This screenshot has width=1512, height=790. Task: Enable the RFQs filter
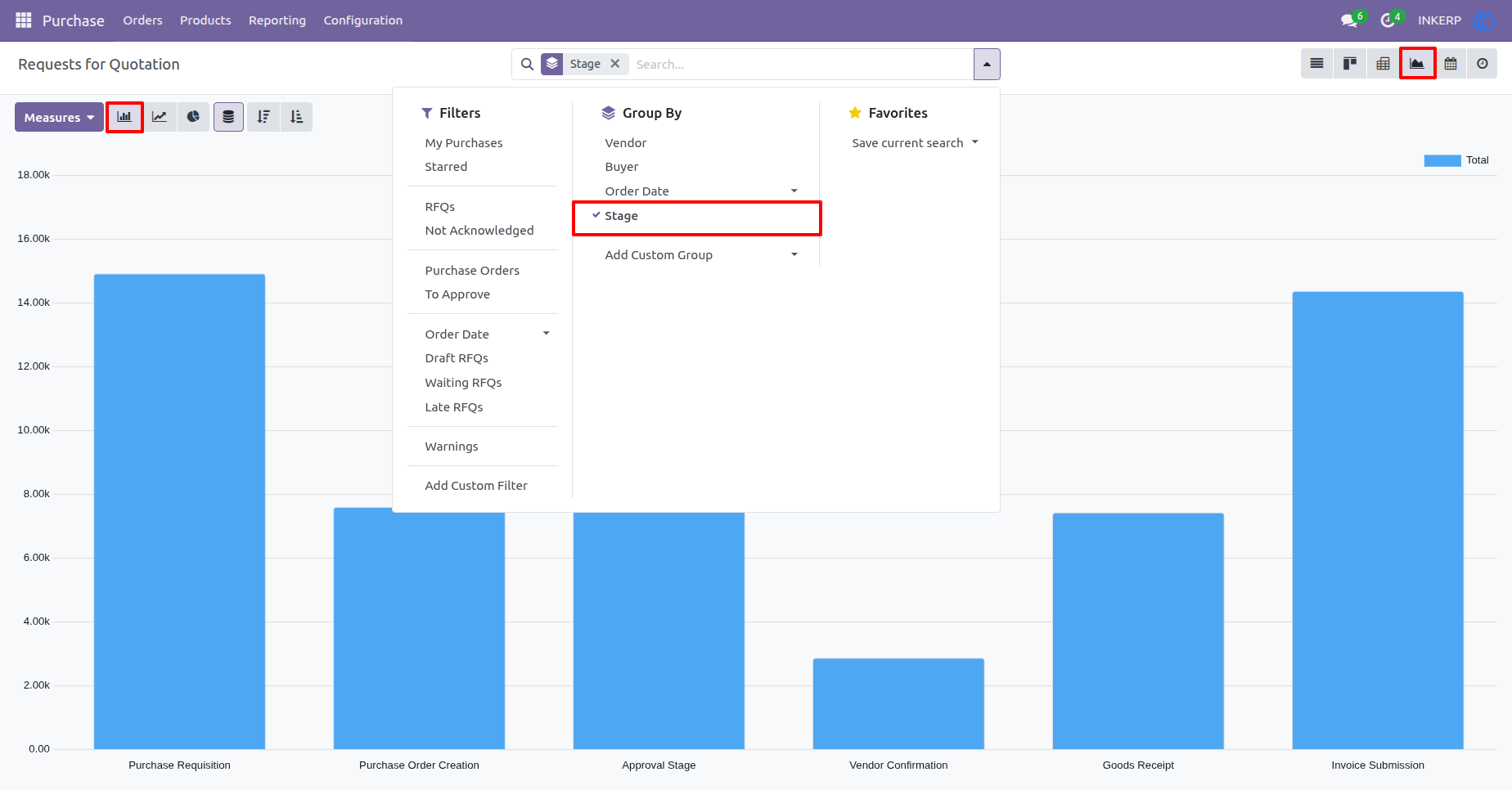click(x=440, y=207)
